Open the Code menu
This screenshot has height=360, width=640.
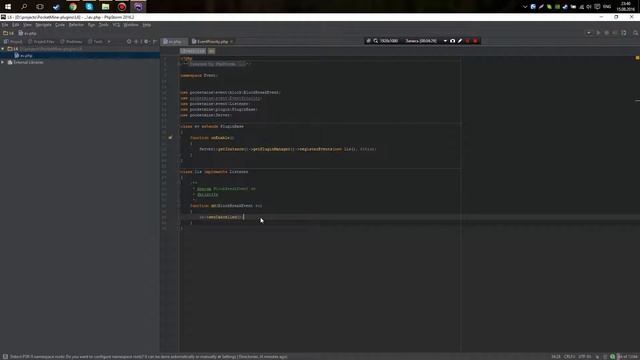pos(60,25)
